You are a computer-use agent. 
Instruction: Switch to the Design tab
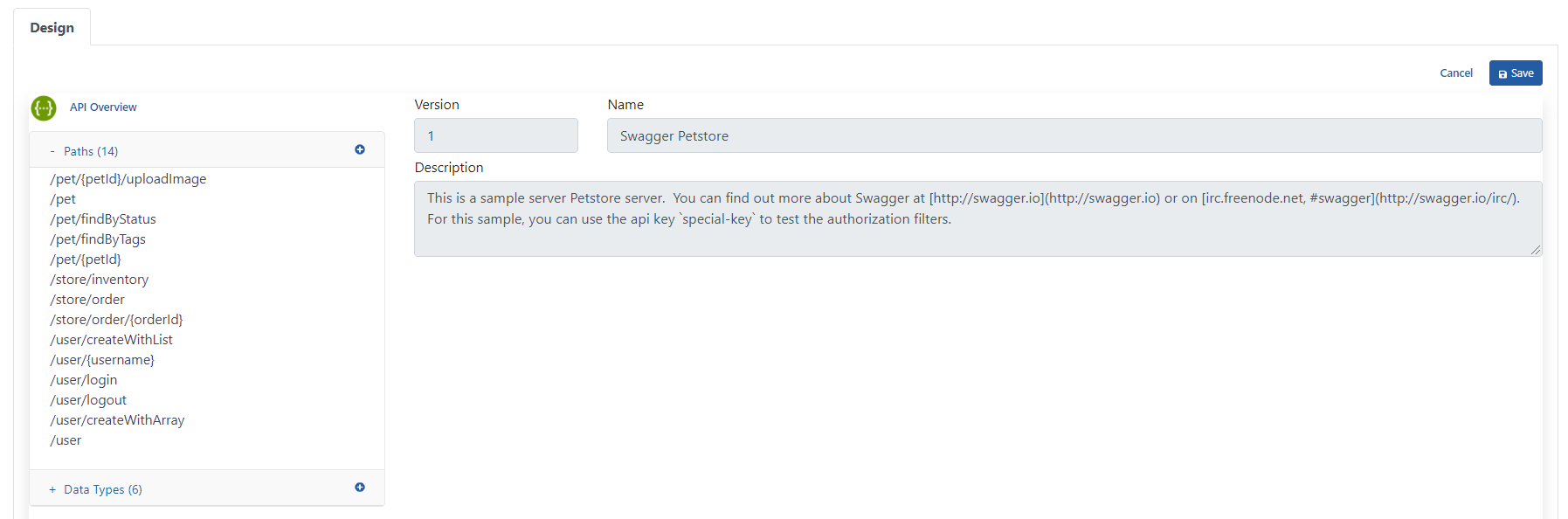tap(52, 27)
